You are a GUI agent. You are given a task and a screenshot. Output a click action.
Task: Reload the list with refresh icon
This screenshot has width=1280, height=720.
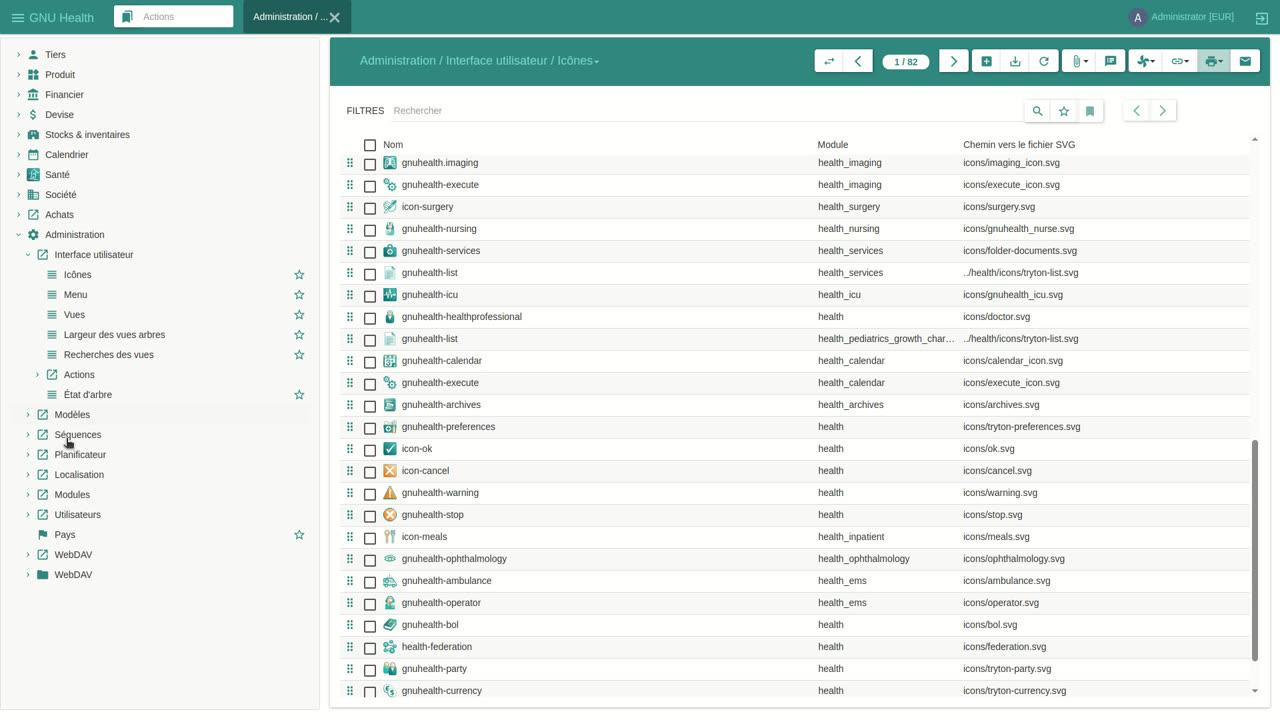click(1044, 61)
